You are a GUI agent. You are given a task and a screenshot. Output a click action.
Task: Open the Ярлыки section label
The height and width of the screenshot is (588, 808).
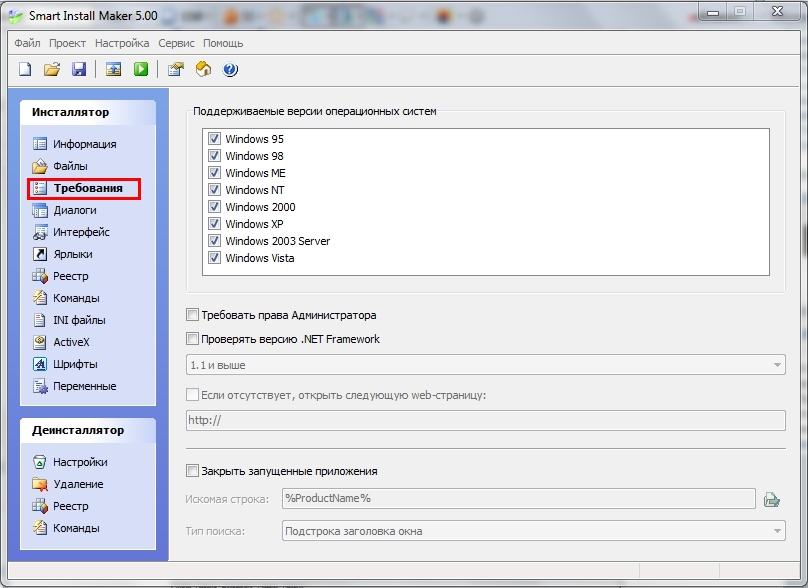[73, 254]
